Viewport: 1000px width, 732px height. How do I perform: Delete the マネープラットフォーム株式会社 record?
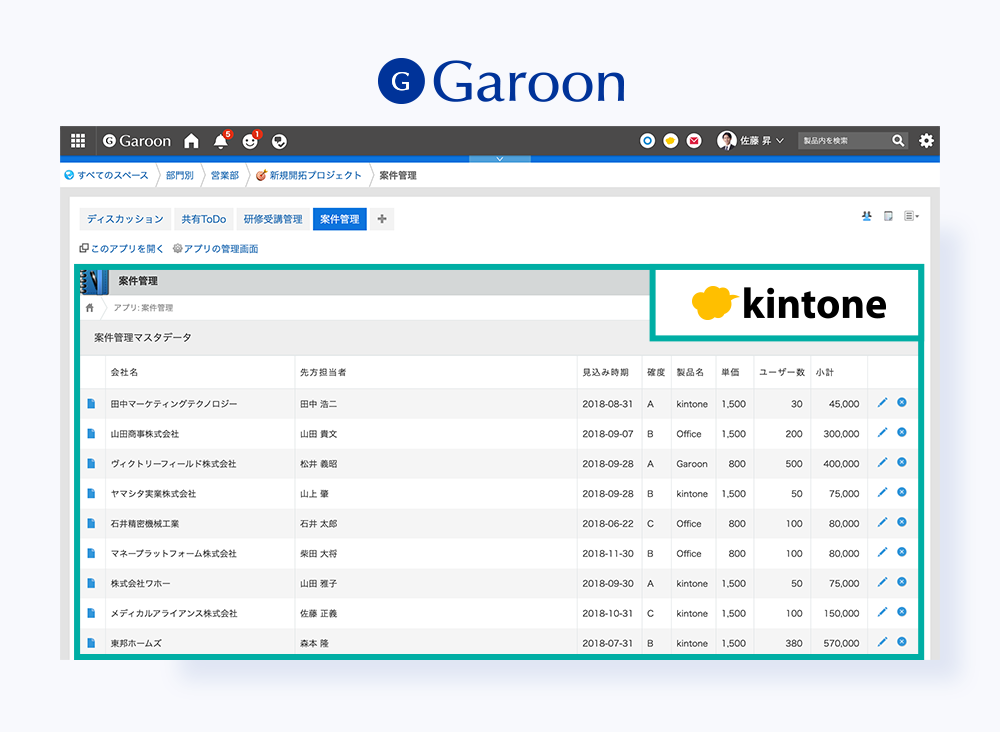(902, 552)
